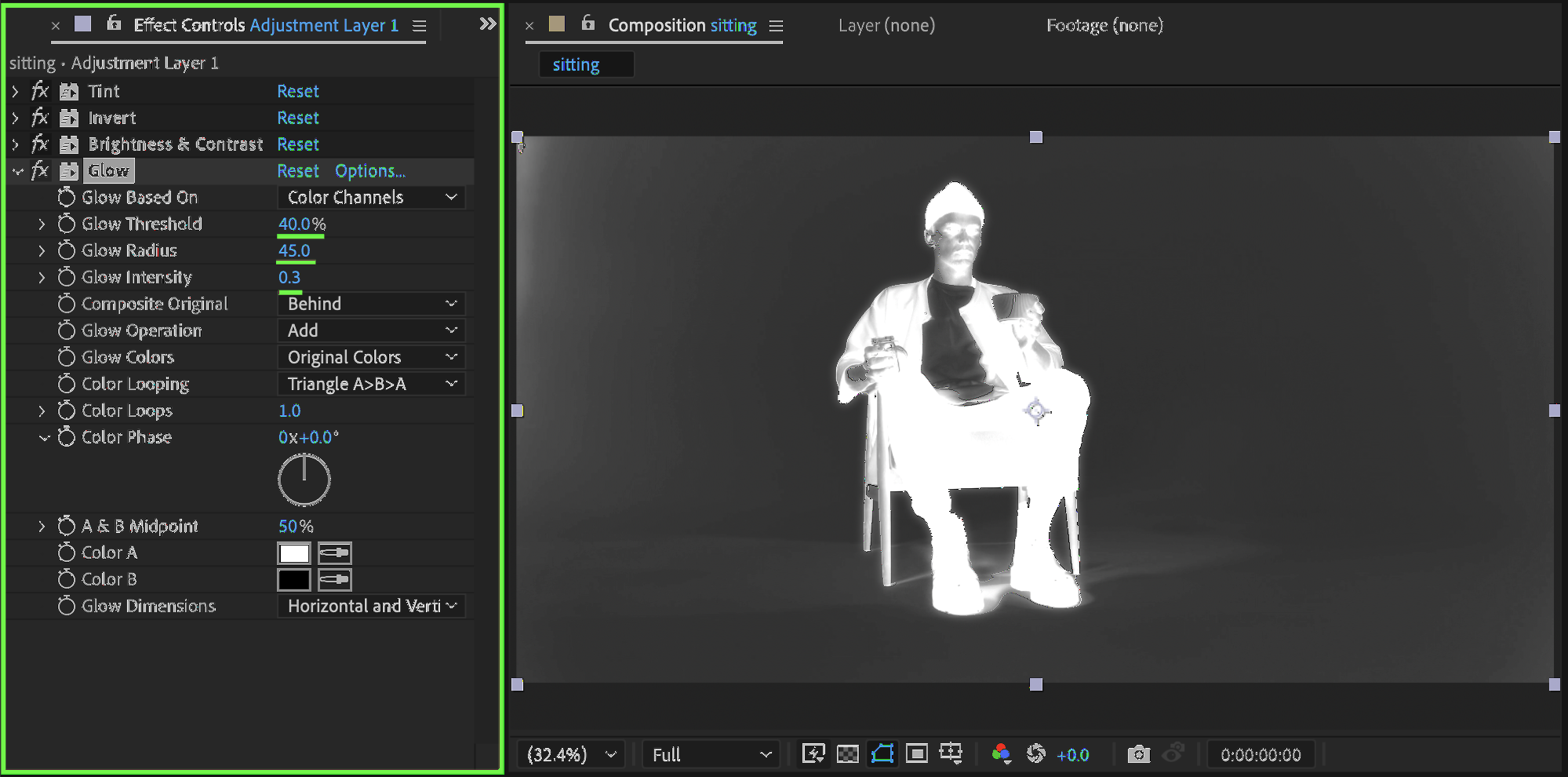Click the Color Phase angle dial
The width and height of the screenshot is (1568, 777).
pos(304,480)
